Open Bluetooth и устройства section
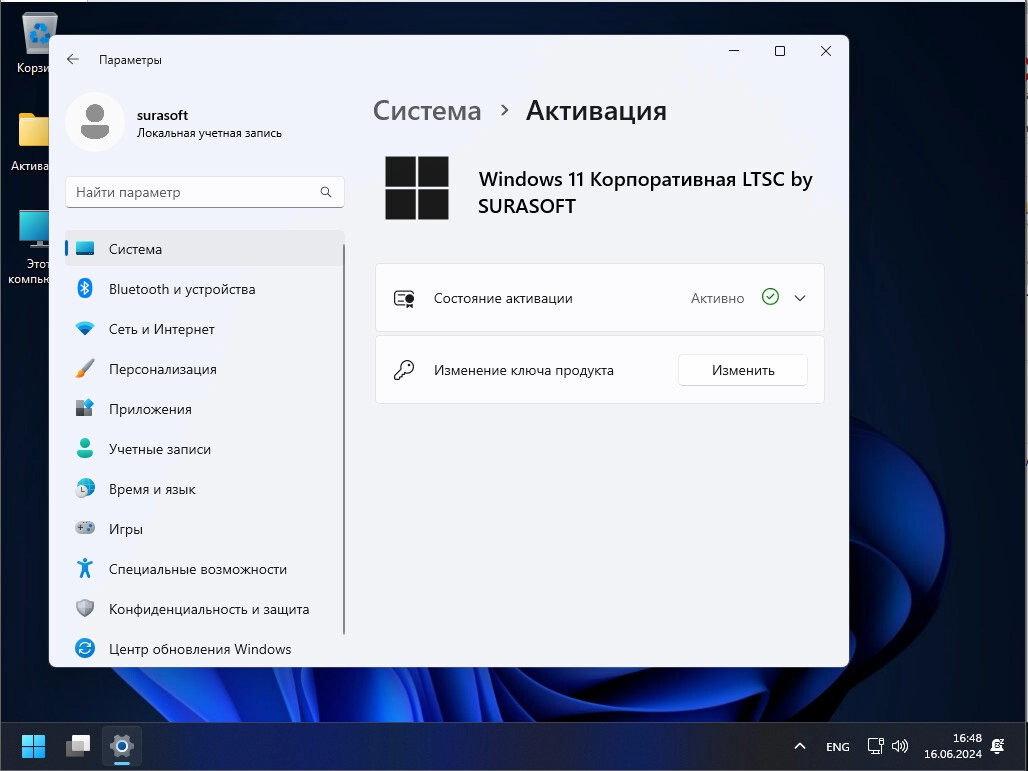Screen dimensions: 1028x771 click(x=182, y=289)
